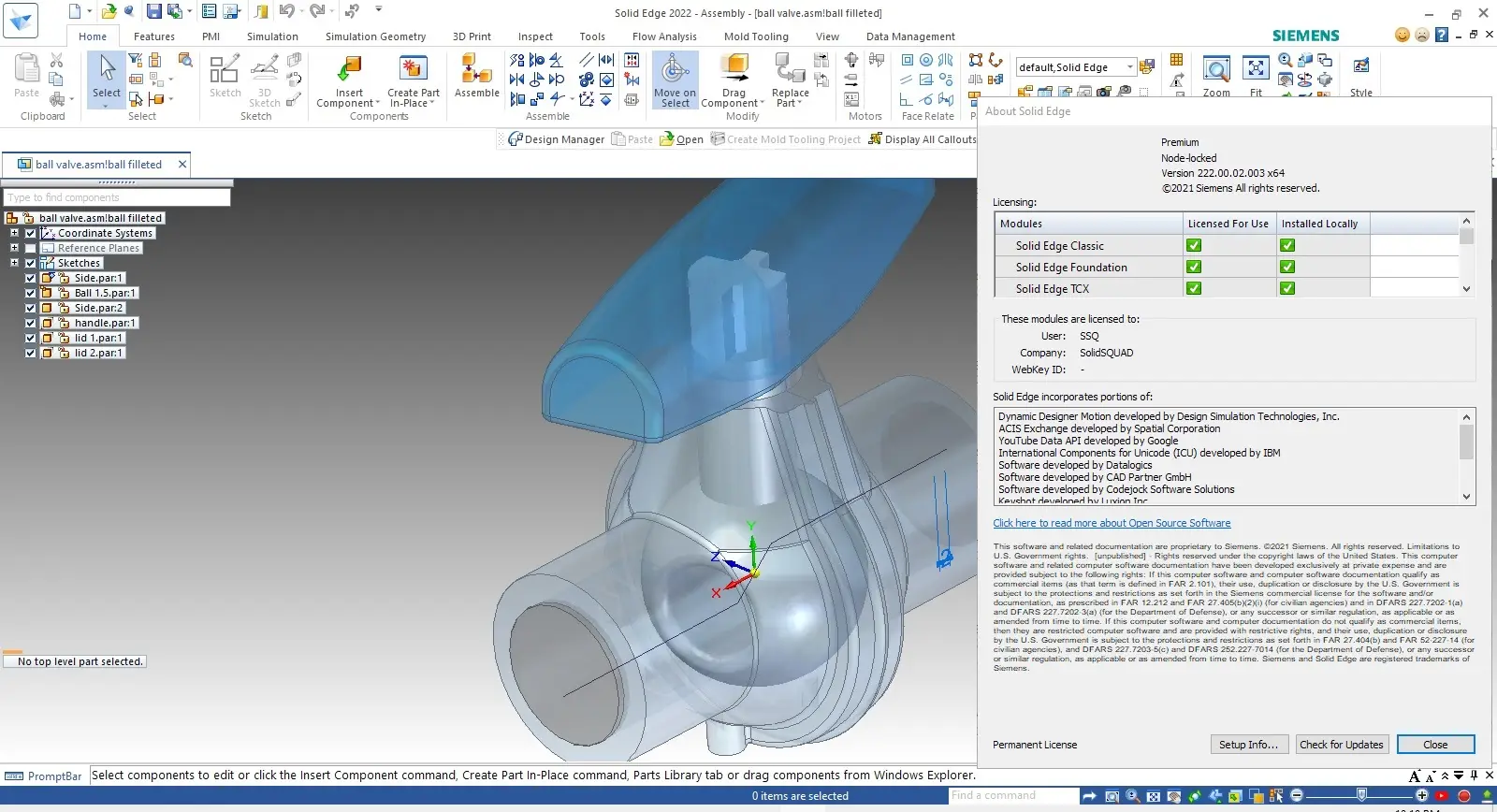The width and height of the screenshot is (1497, 812).
Task: Open Design Manager
Action: click(557, 139)
